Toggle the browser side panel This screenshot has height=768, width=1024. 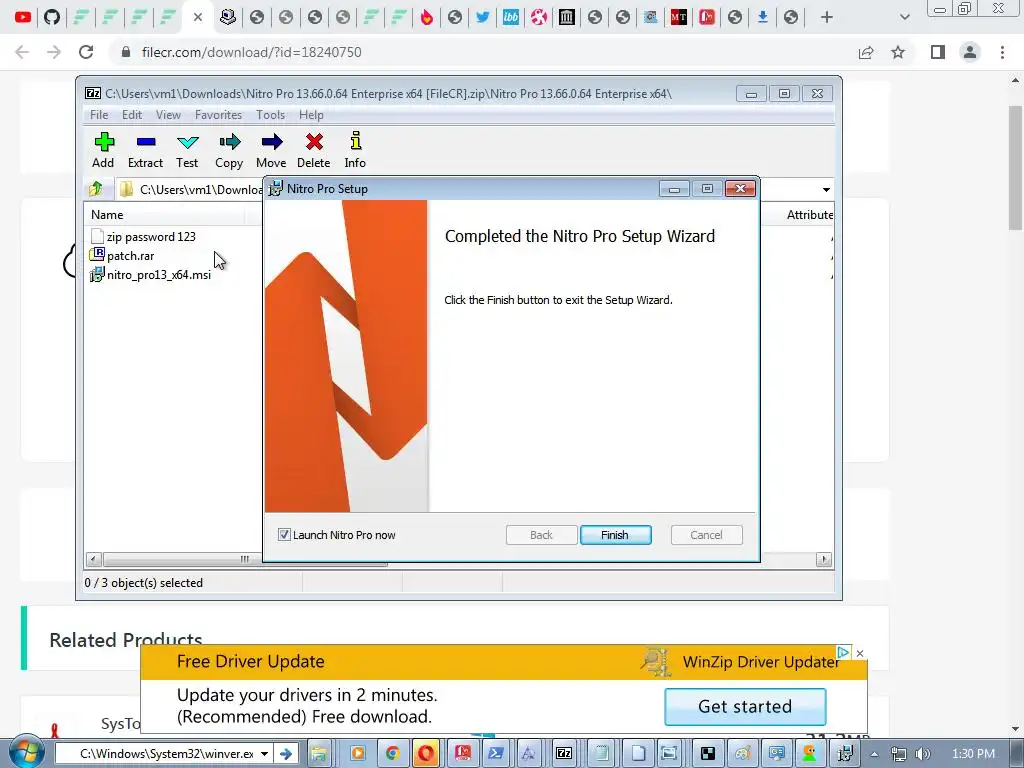click(938, 52)
